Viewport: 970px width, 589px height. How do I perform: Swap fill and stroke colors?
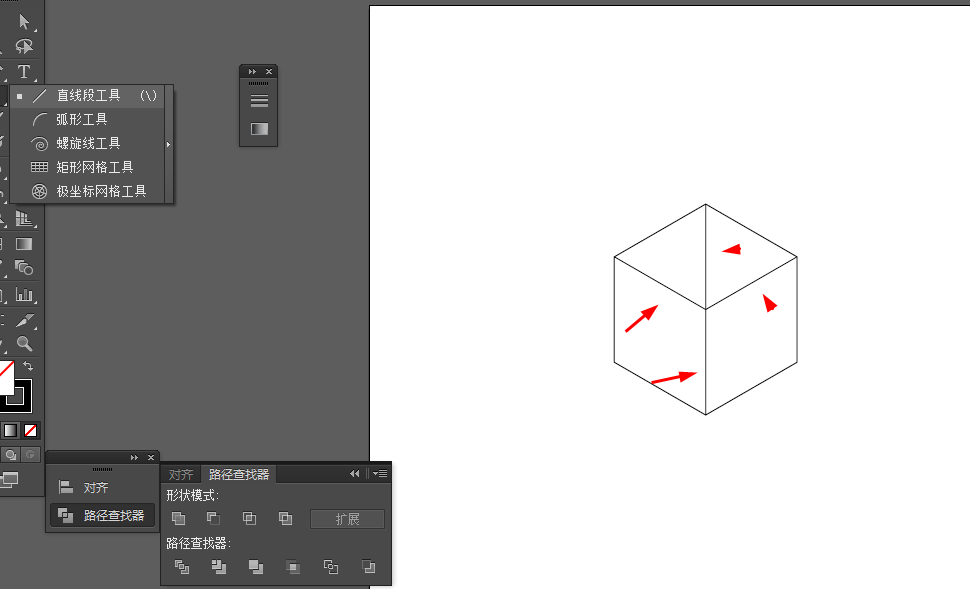click(x=28, y=367)
